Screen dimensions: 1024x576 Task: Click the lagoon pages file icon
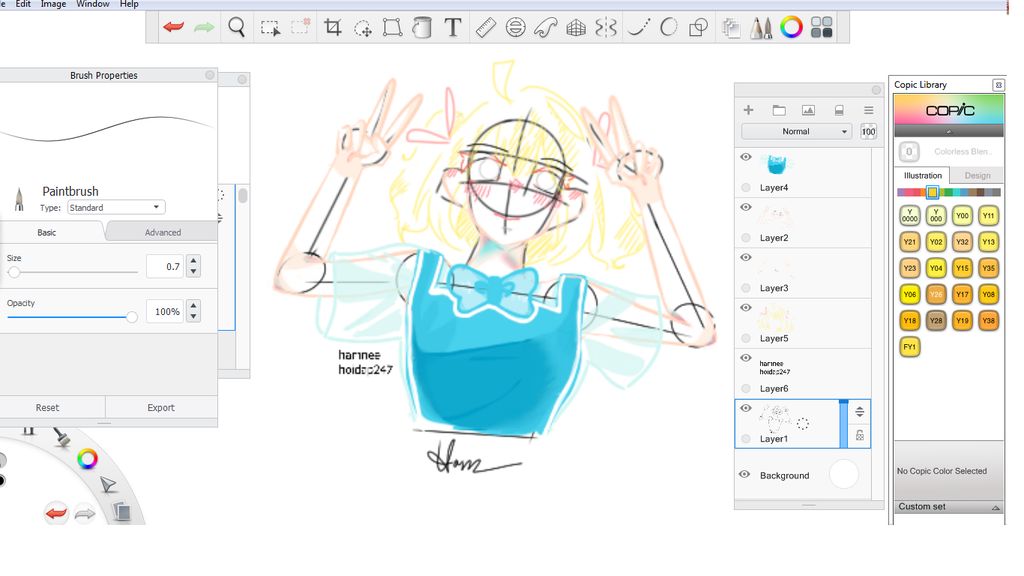click(x=121, y=511)
